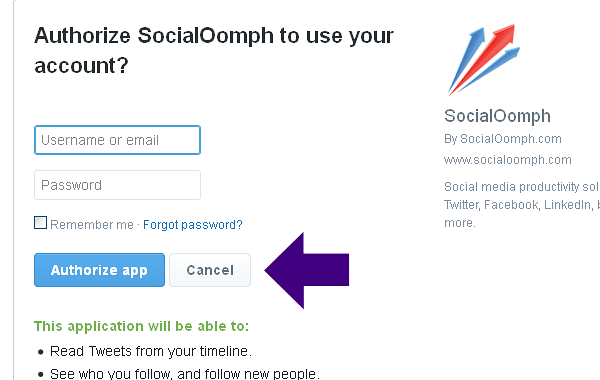Focus the Password field

(x=117, y=185)
